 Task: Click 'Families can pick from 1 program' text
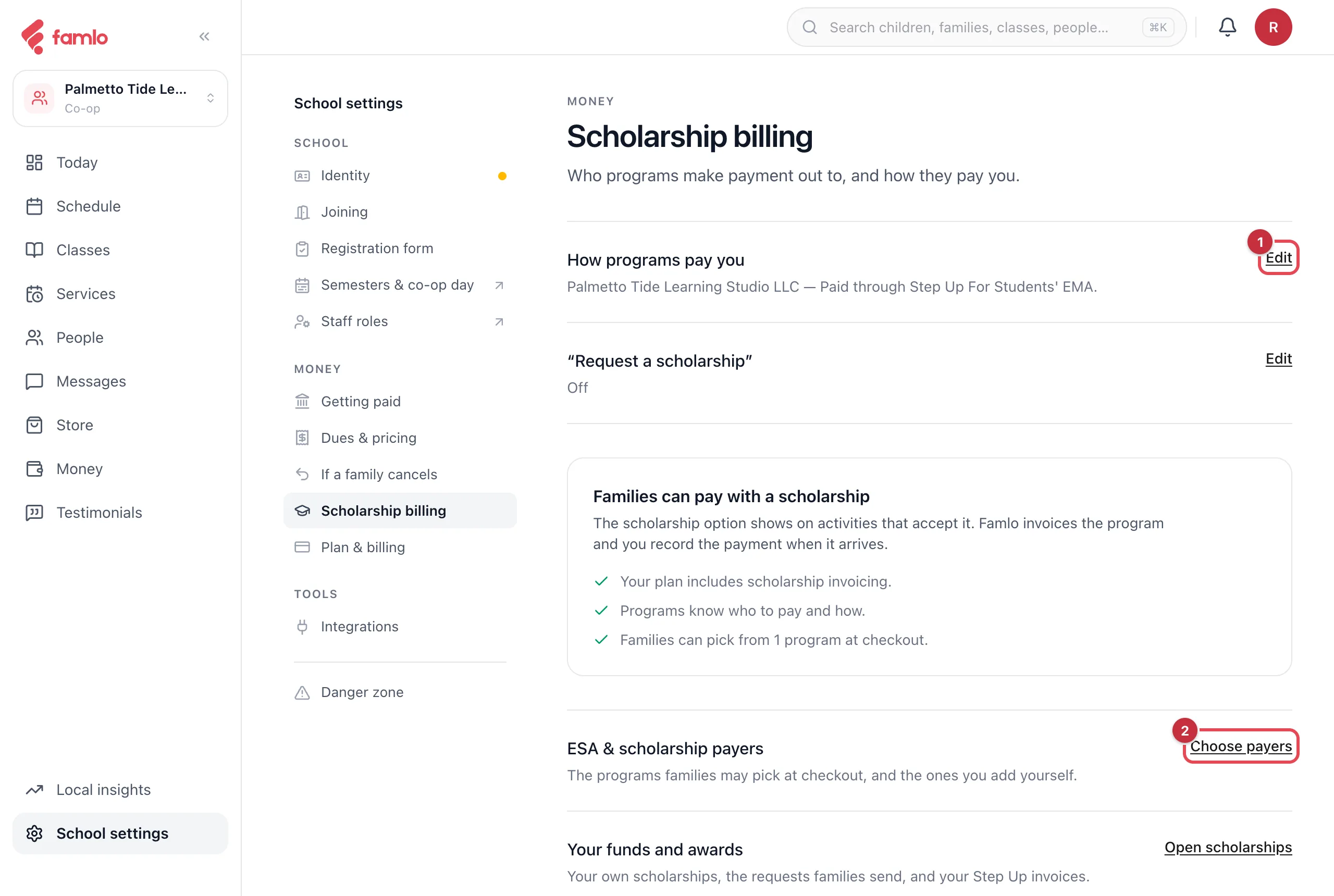click(773, 640)
